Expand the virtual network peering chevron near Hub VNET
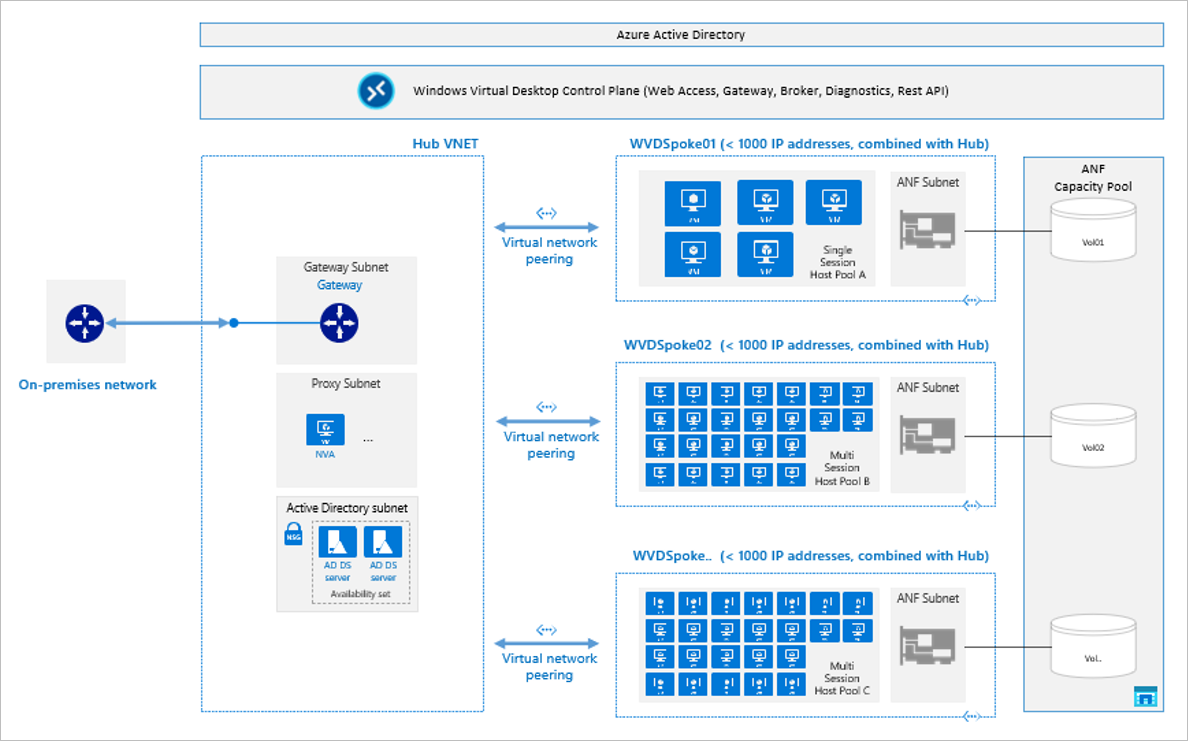The image size is (1188, 741). point(547,212)
